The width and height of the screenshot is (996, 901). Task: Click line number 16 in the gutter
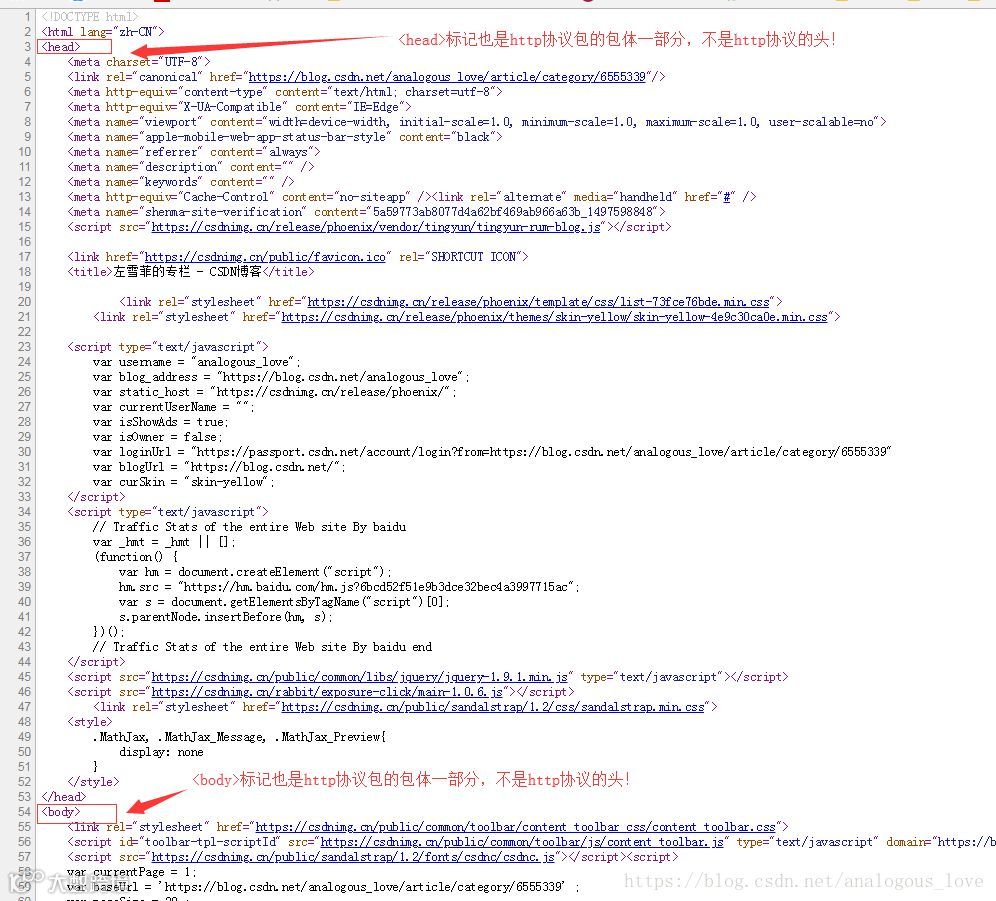pyautogui.click(x=24, y=242)
